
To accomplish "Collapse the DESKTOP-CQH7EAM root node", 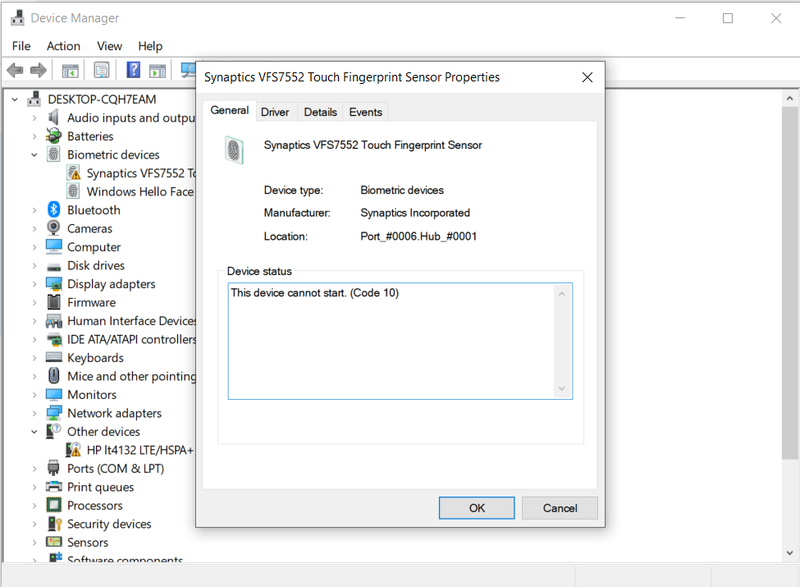I will [x=15, y=99].
